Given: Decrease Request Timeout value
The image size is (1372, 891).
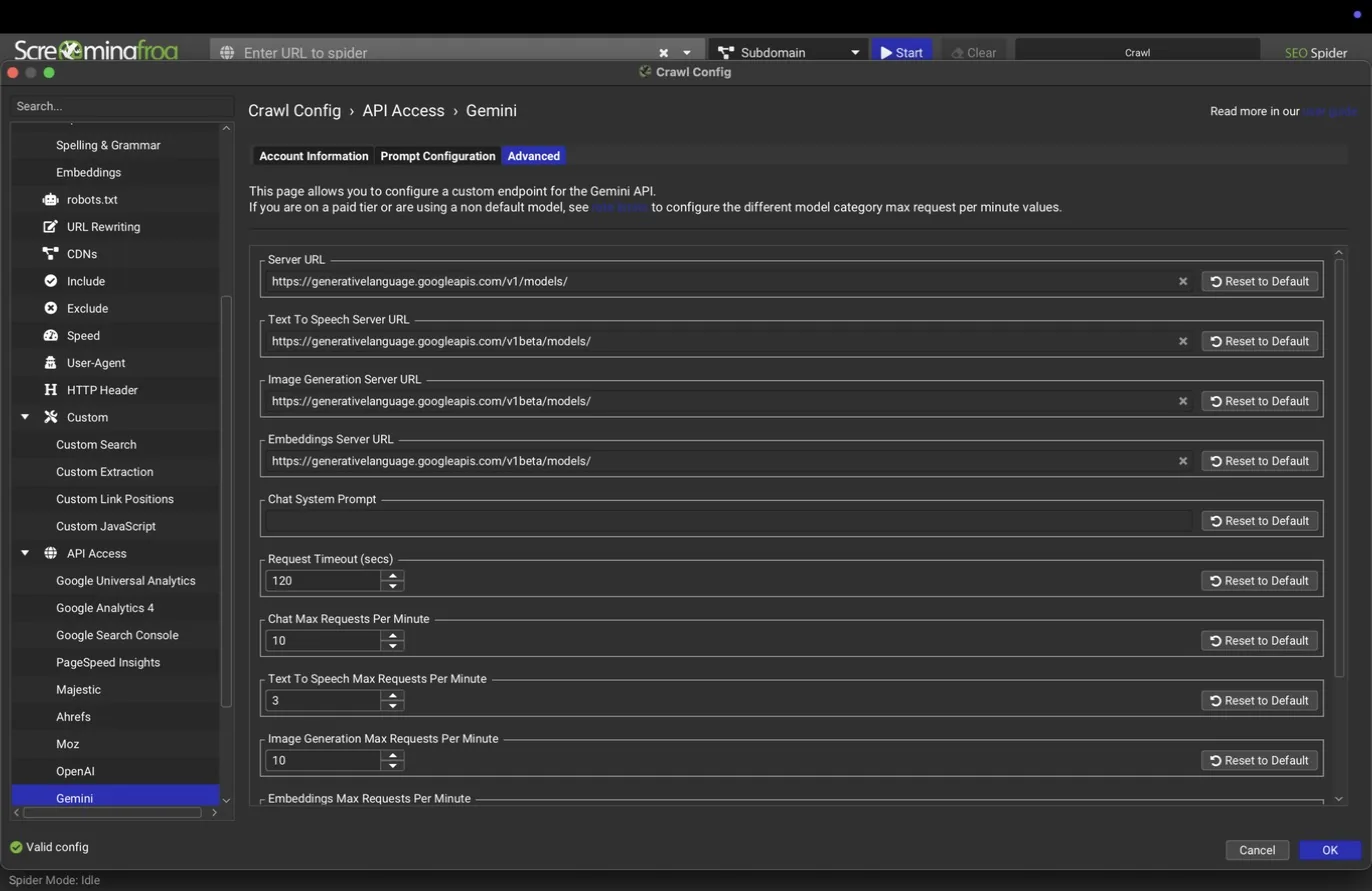Looking at the screenshot, I should pos(393,586).
